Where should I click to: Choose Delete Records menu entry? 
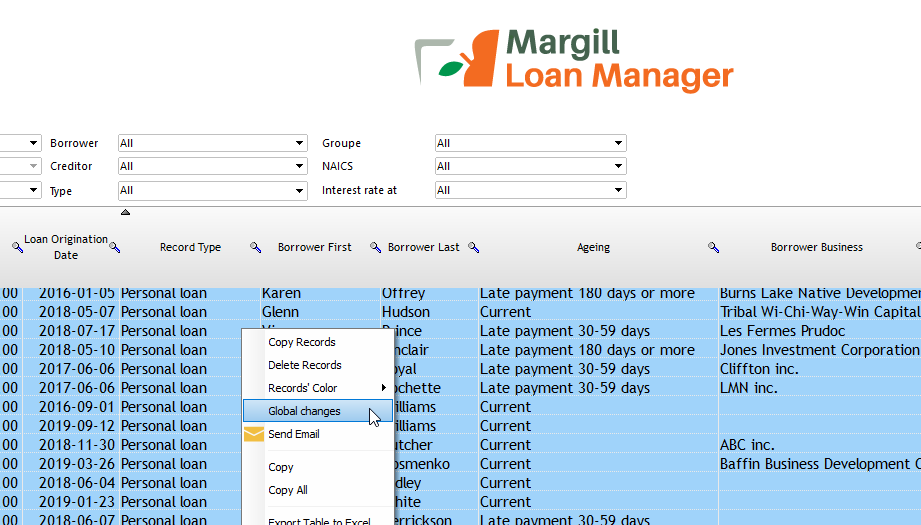[x=318, y=365]
